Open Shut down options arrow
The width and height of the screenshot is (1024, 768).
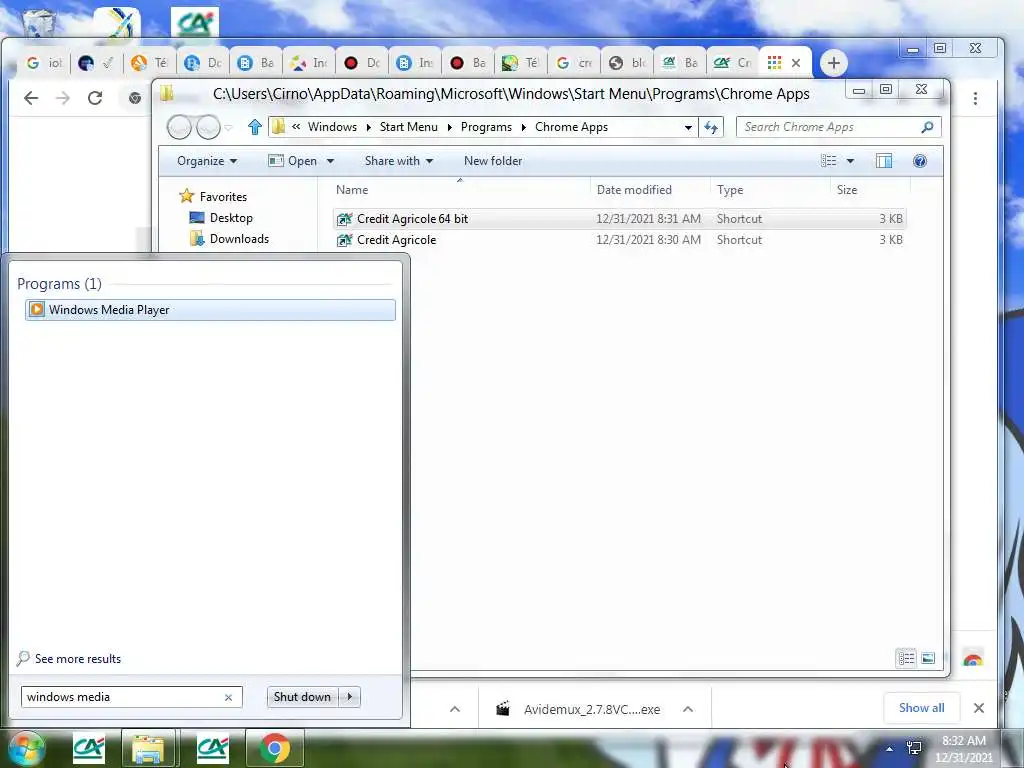click(350, 697)
